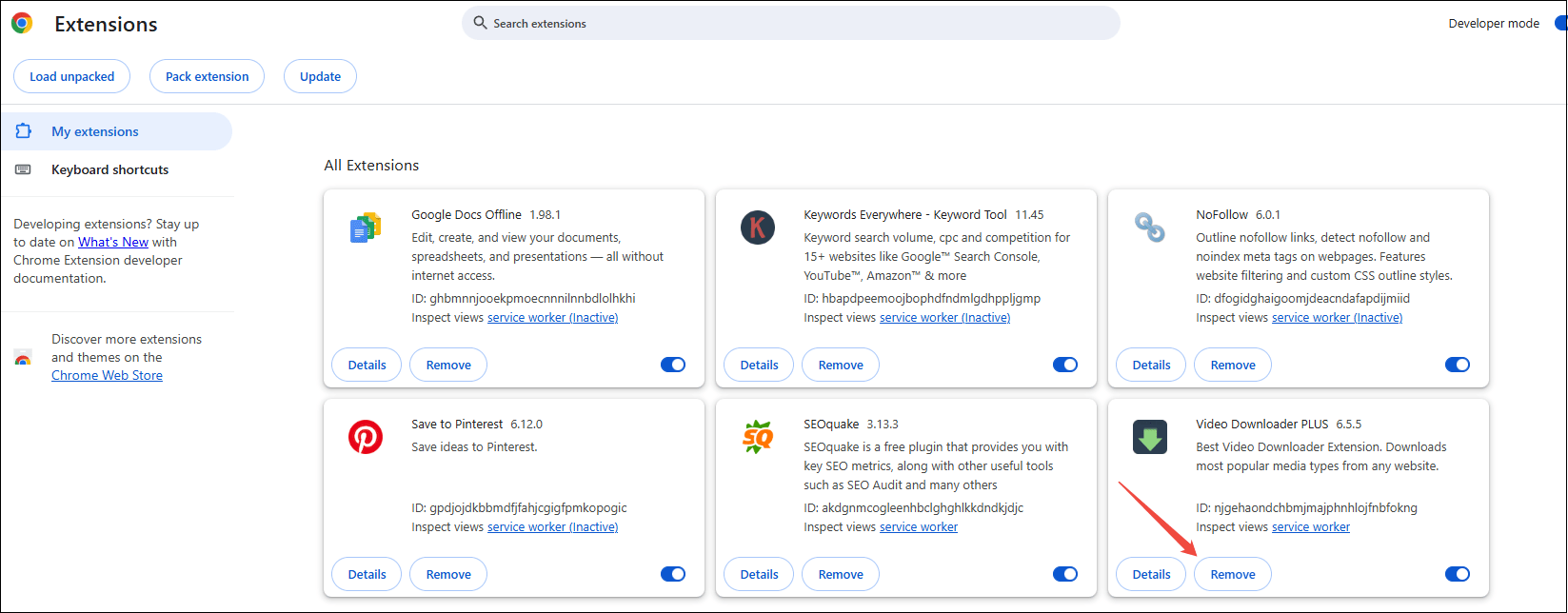Click the Load unpacked button
Screen dimensions: 1568x613
72,76
